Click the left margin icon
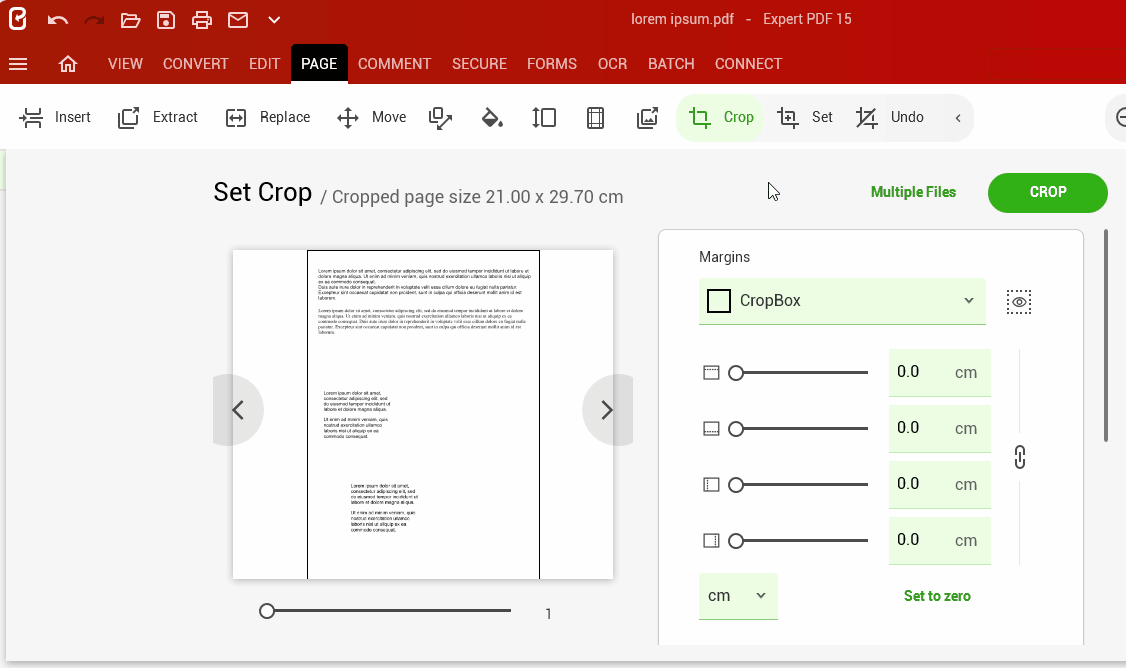 tap(711, 485)
